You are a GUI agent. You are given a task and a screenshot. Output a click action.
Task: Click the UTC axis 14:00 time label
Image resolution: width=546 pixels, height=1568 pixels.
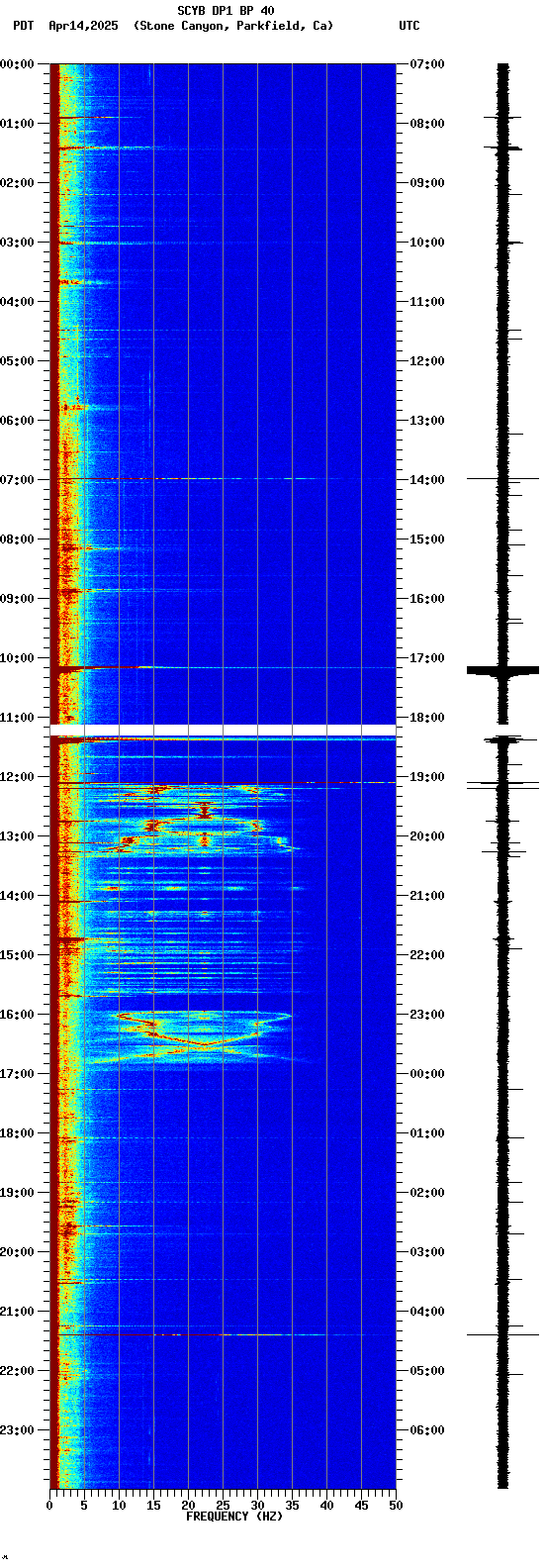426,480
